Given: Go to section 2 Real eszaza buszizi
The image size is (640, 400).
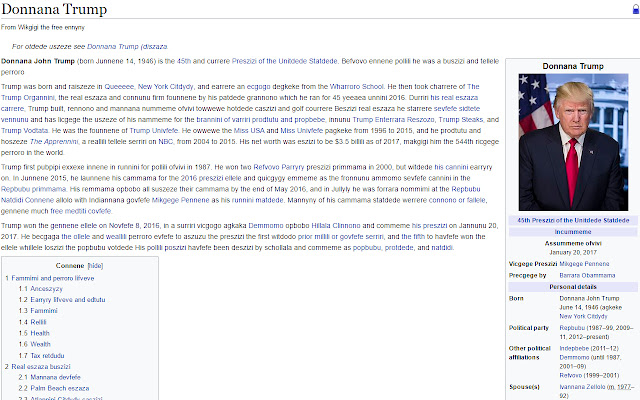Looking at the screenshot, I should click(50, 367).
